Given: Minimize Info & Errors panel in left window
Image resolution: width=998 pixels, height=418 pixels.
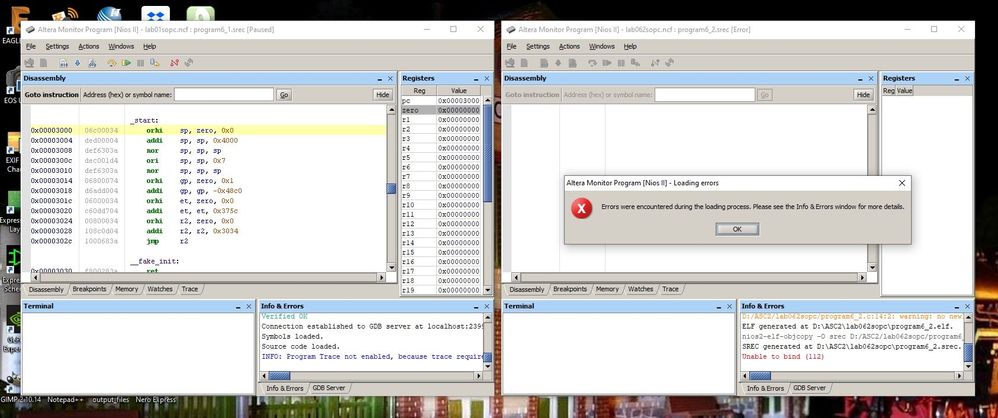Looking at the screenshot, I should 475,307.
